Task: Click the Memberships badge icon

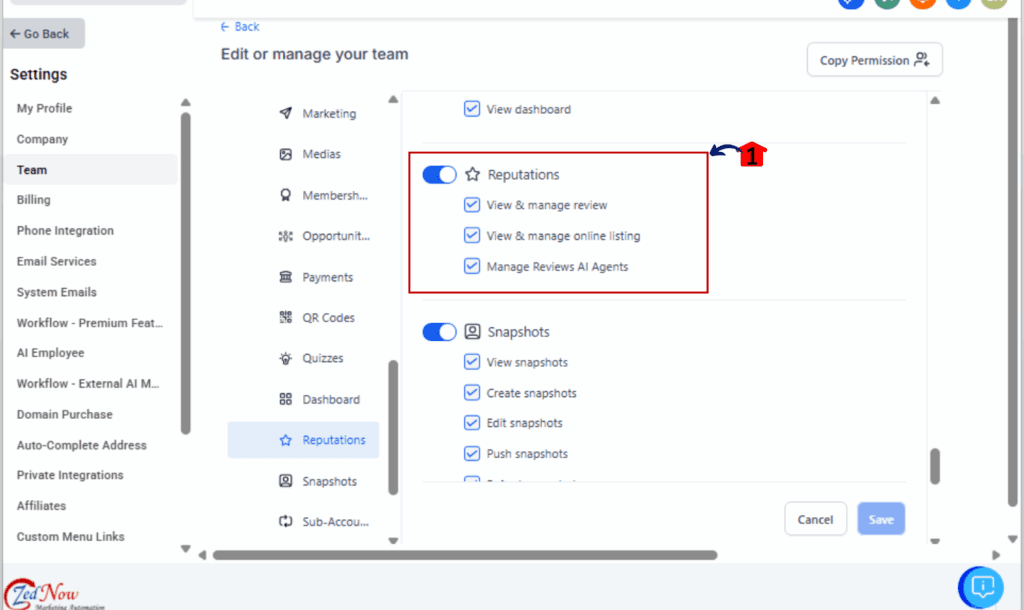Action: [x=285, y=195]
